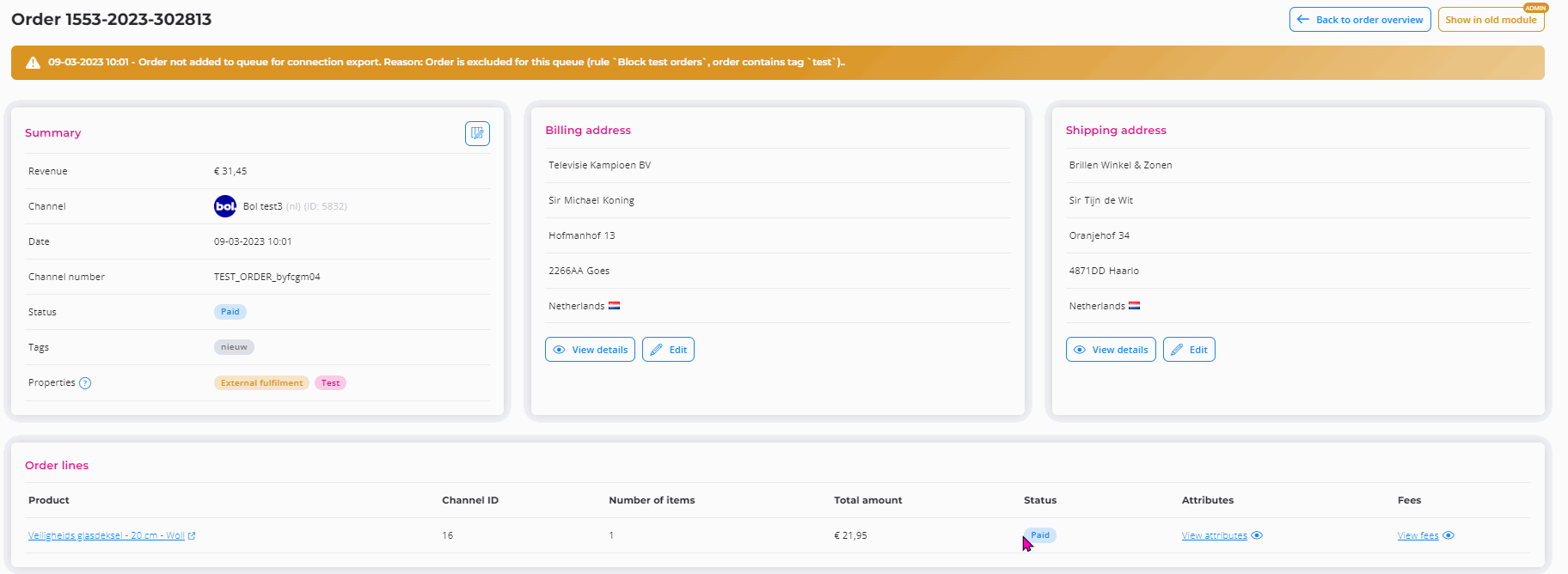Click the Channel ID column header

pyautogui.click(x=470, y=500)
